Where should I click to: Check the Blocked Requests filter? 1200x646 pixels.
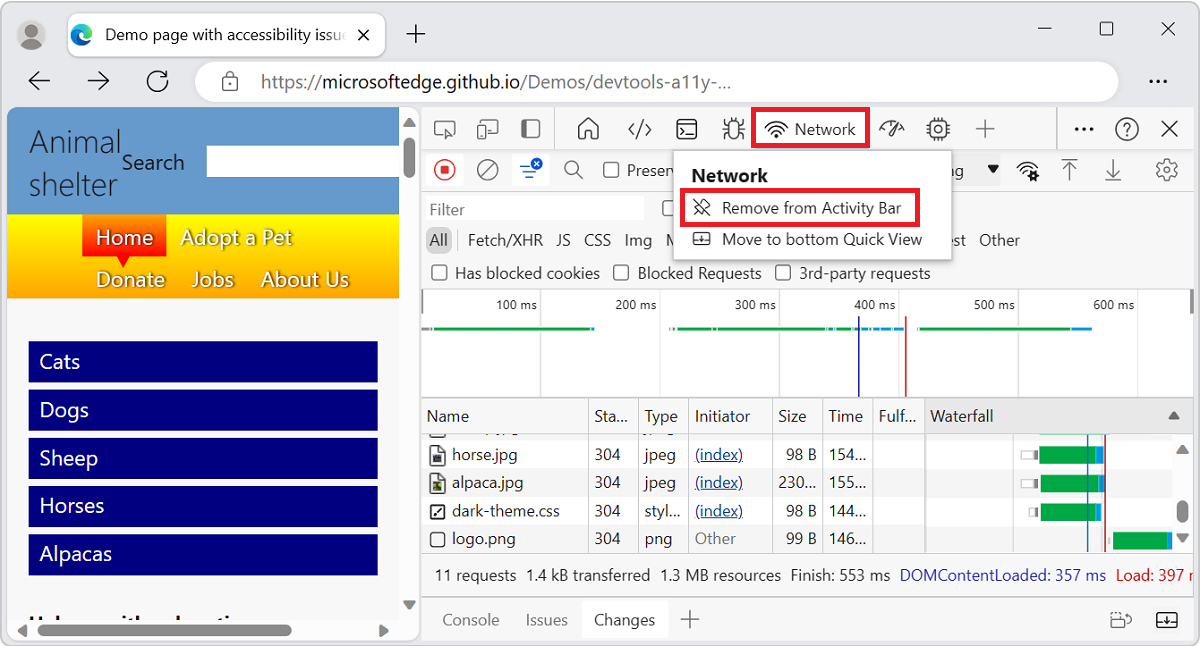tap(621, 272)
